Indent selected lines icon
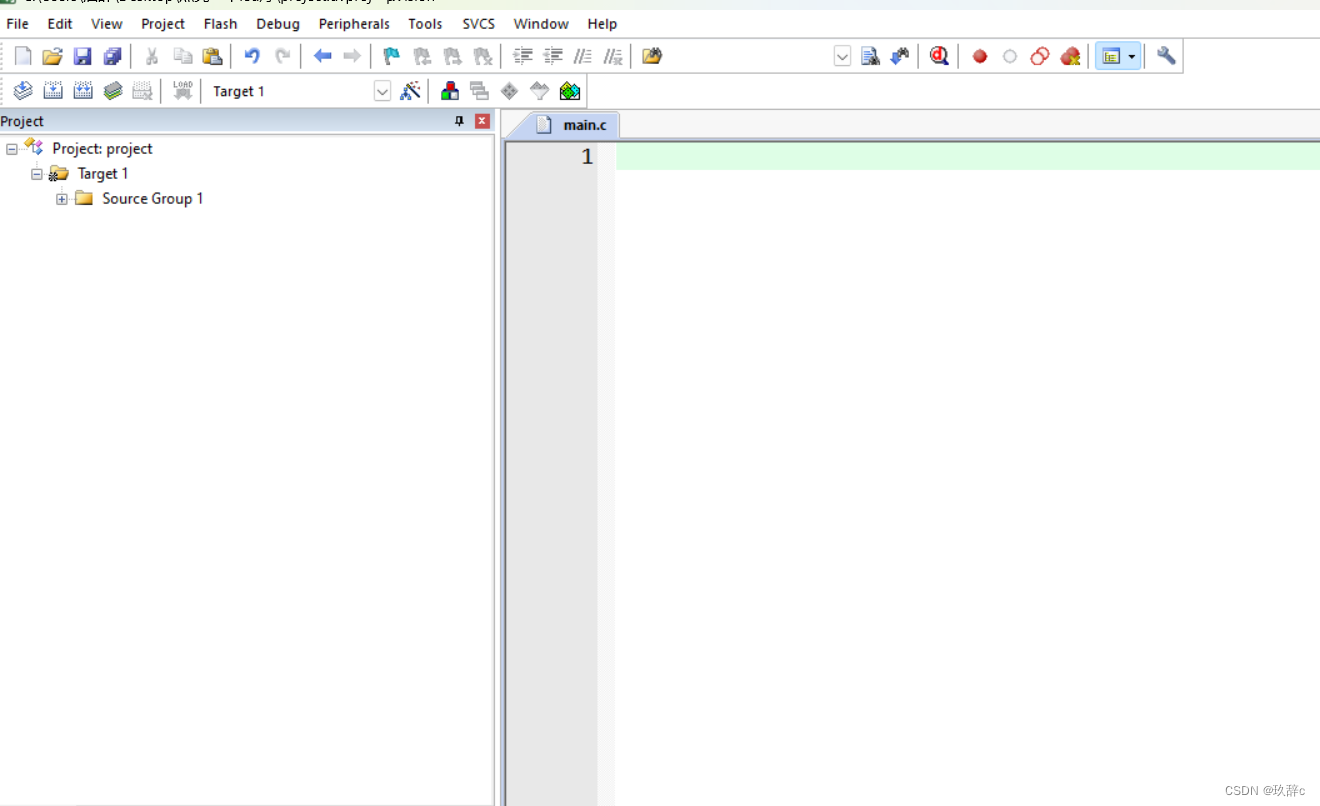This screenshot has width=1320, height=806. coord(522,56)
